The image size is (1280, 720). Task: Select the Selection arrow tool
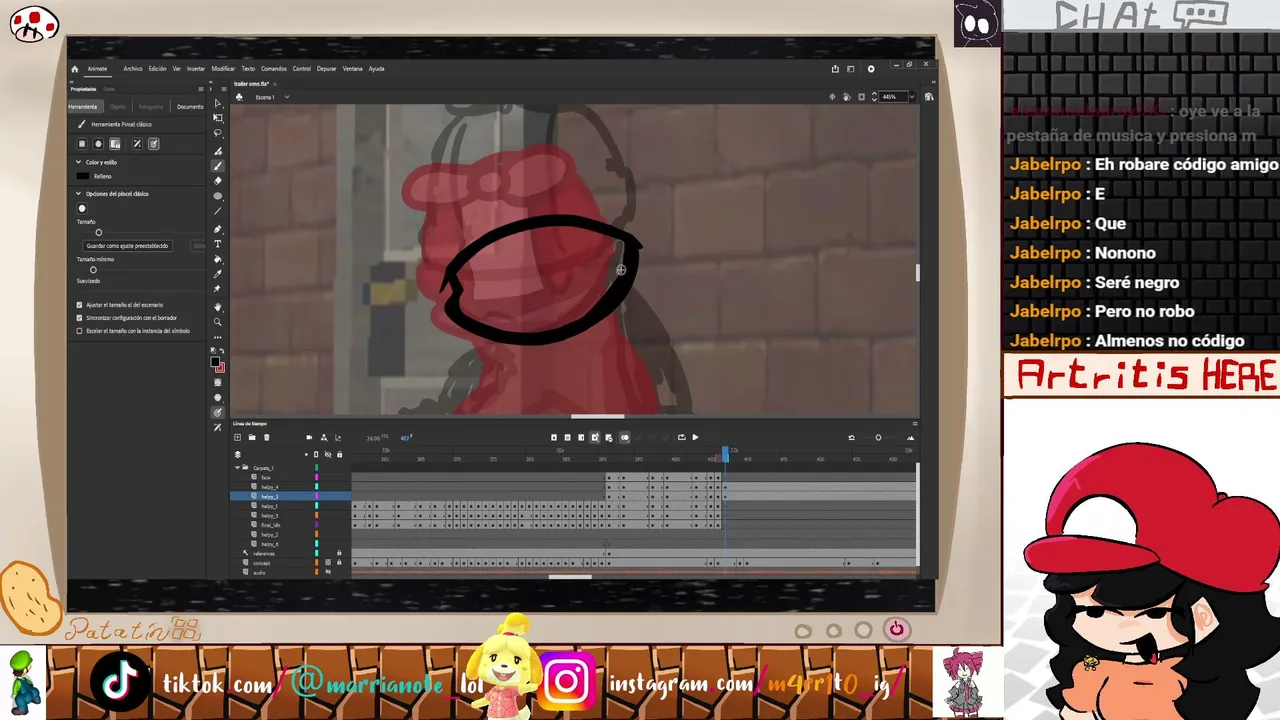pyautogui.click(x=218, y=103)
